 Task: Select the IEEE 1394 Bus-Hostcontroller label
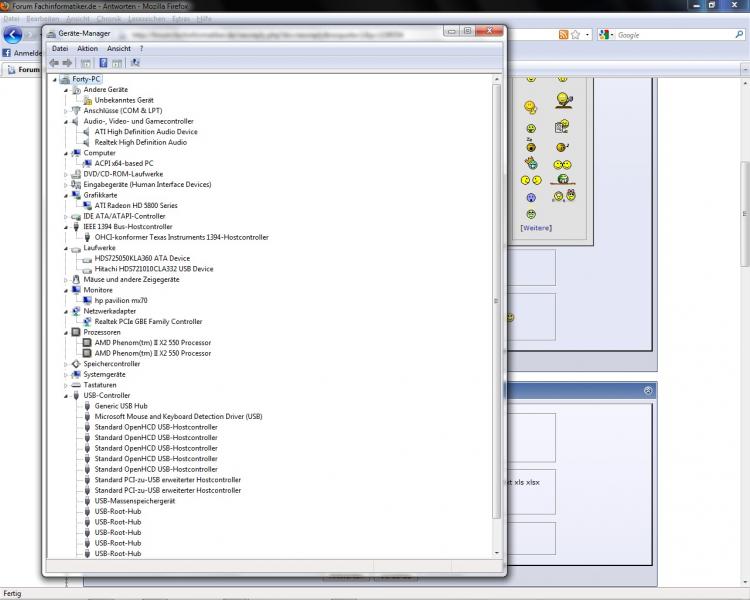[x=128, y=227]
